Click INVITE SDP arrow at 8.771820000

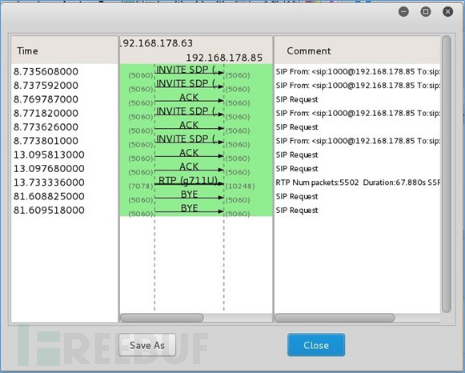(x=189, y=112)
